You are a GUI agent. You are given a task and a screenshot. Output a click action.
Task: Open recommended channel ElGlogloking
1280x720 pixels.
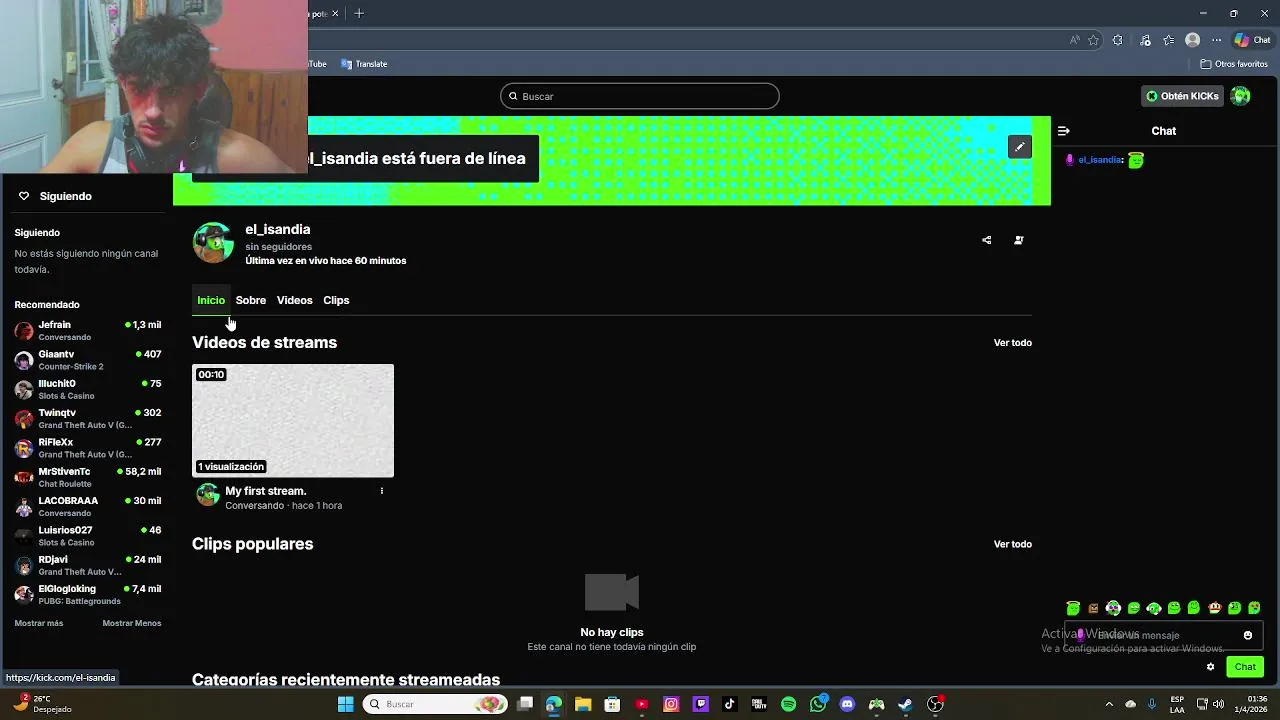88,595
